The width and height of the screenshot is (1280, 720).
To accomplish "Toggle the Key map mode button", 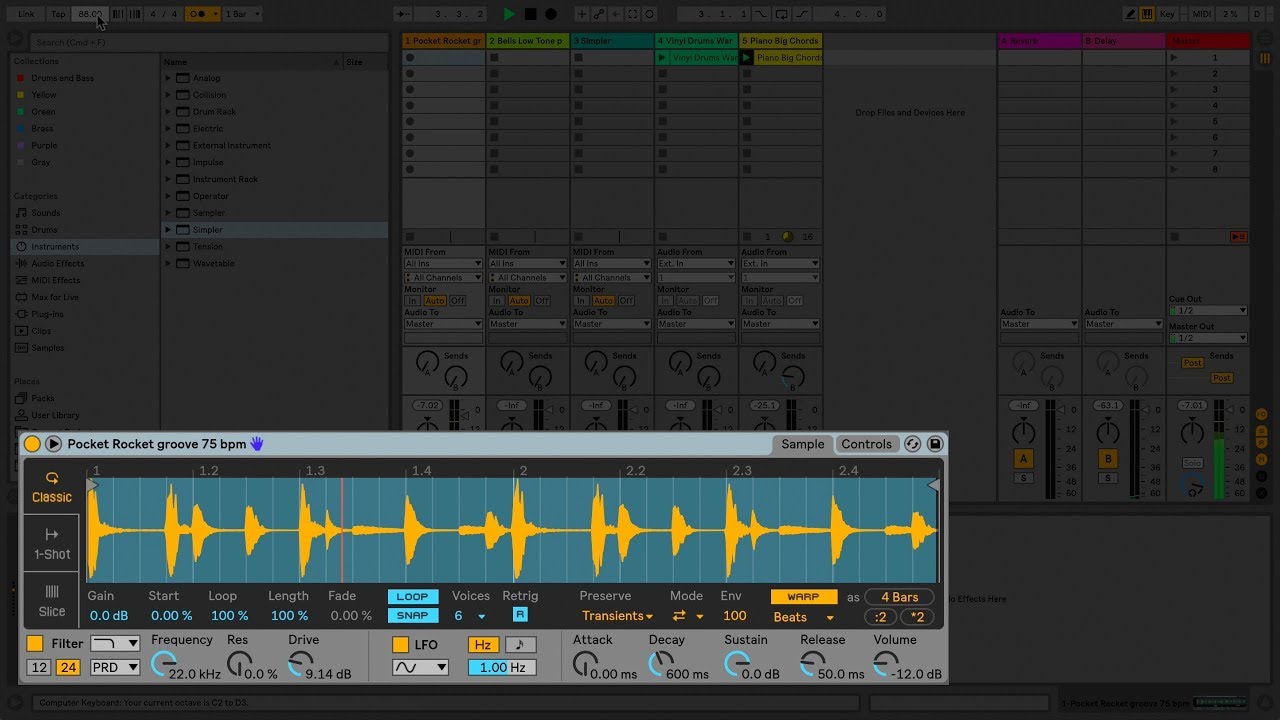I will pyautogui.click(x=1168, y=14).
